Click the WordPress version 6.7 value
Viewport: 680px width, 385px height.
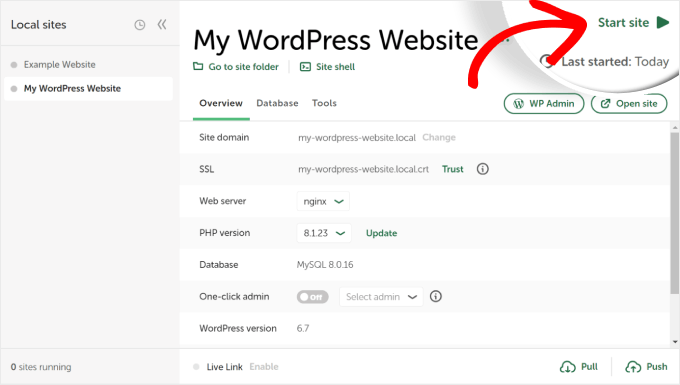coord(303,328)
